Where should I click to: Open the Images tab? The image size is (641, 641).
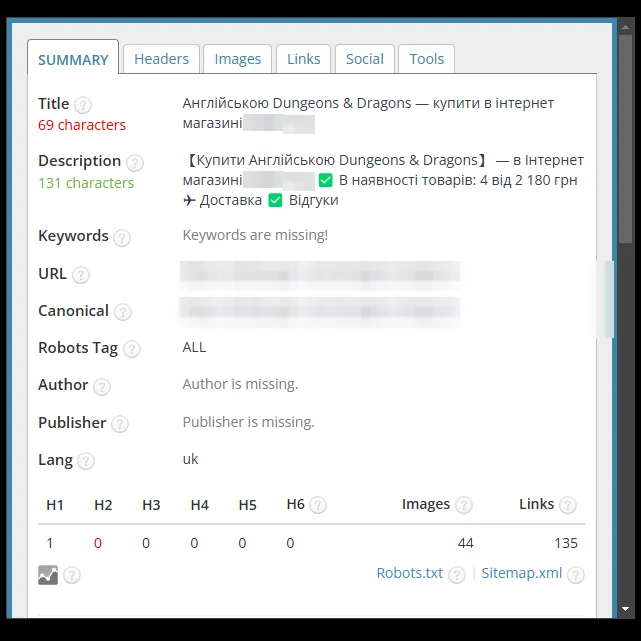pos(238,59)
